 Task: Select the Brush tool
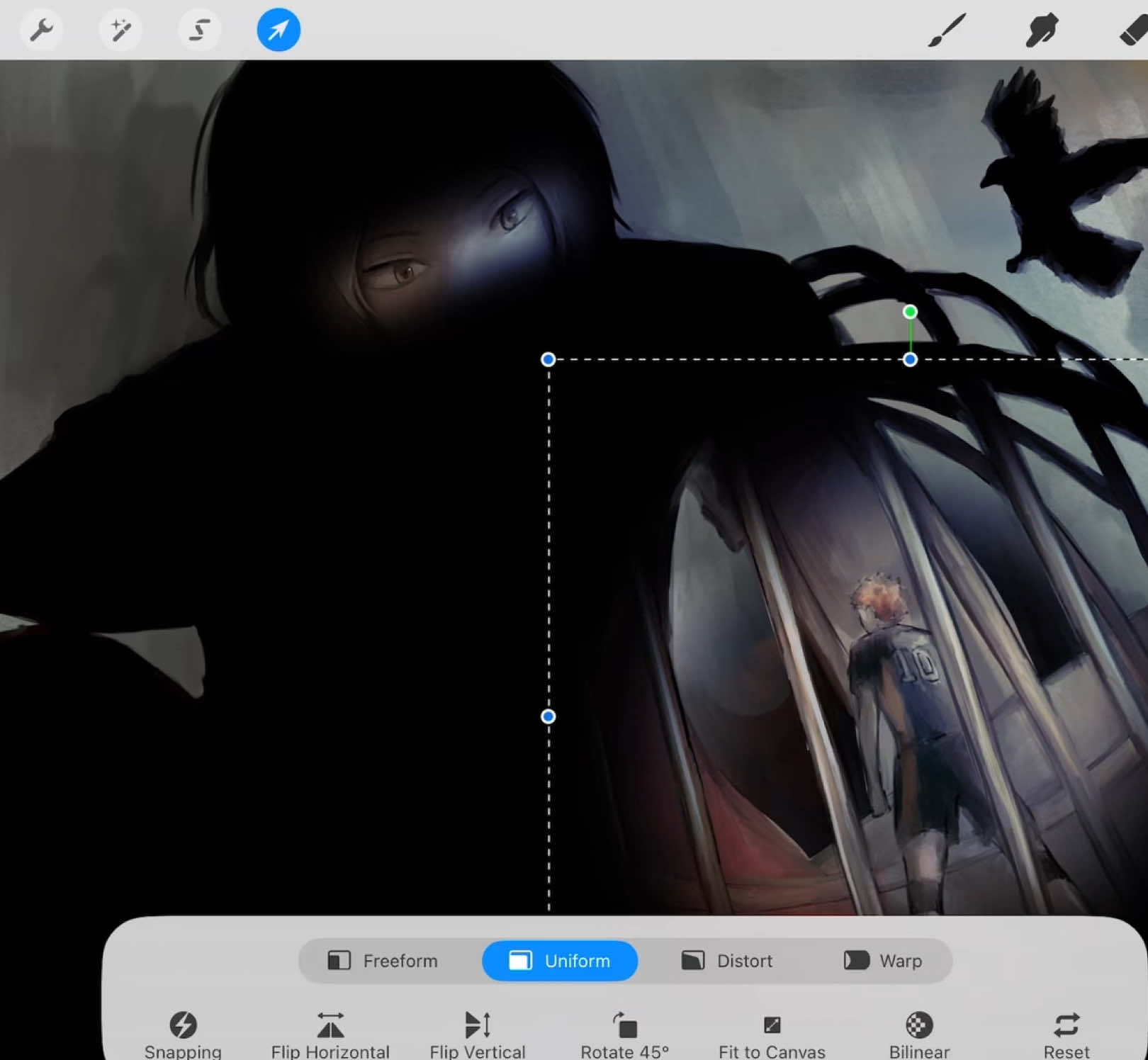pyautogui.click(x=947, y=30)
